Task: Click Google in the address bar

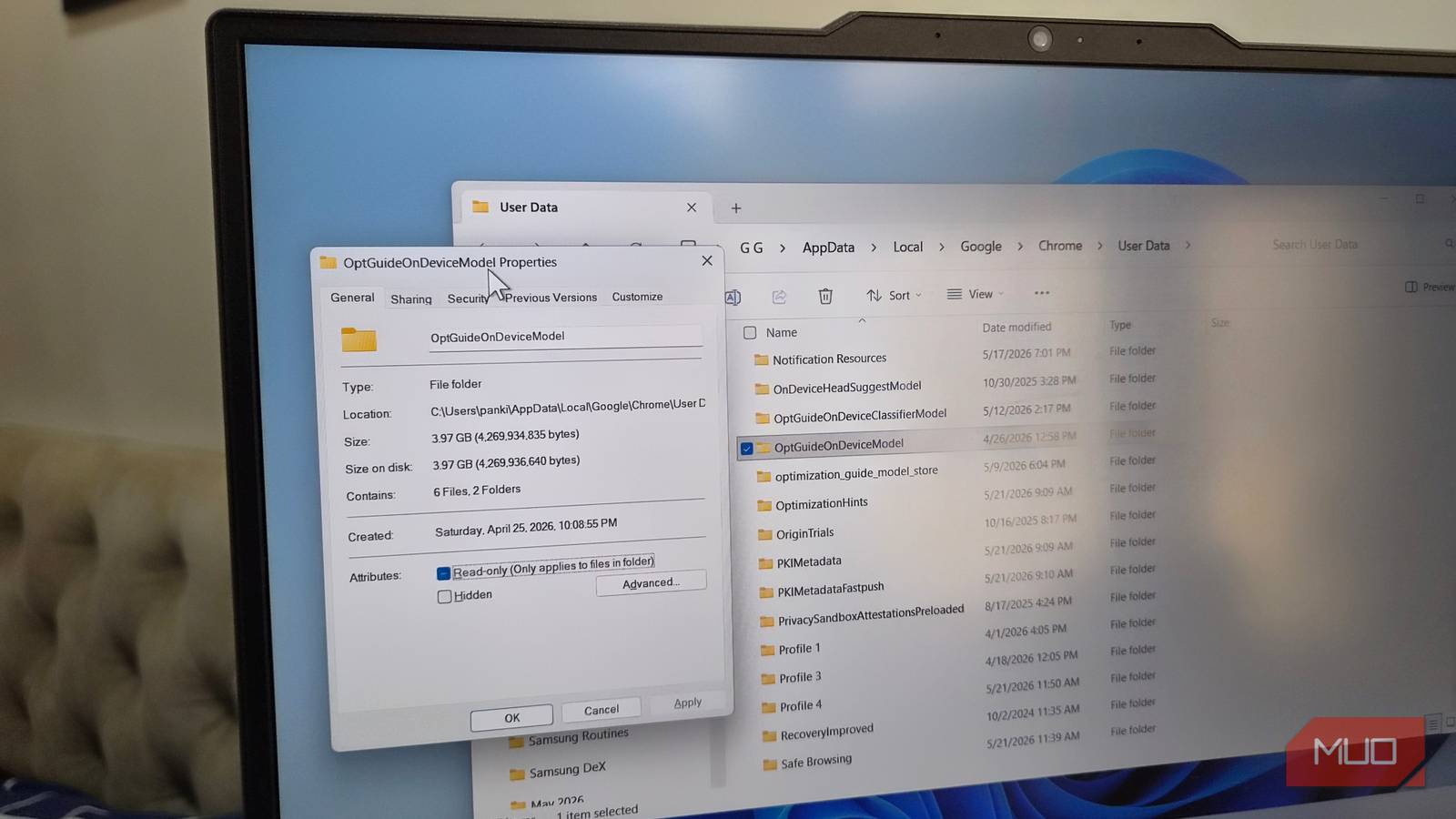Action: point(981,247)
